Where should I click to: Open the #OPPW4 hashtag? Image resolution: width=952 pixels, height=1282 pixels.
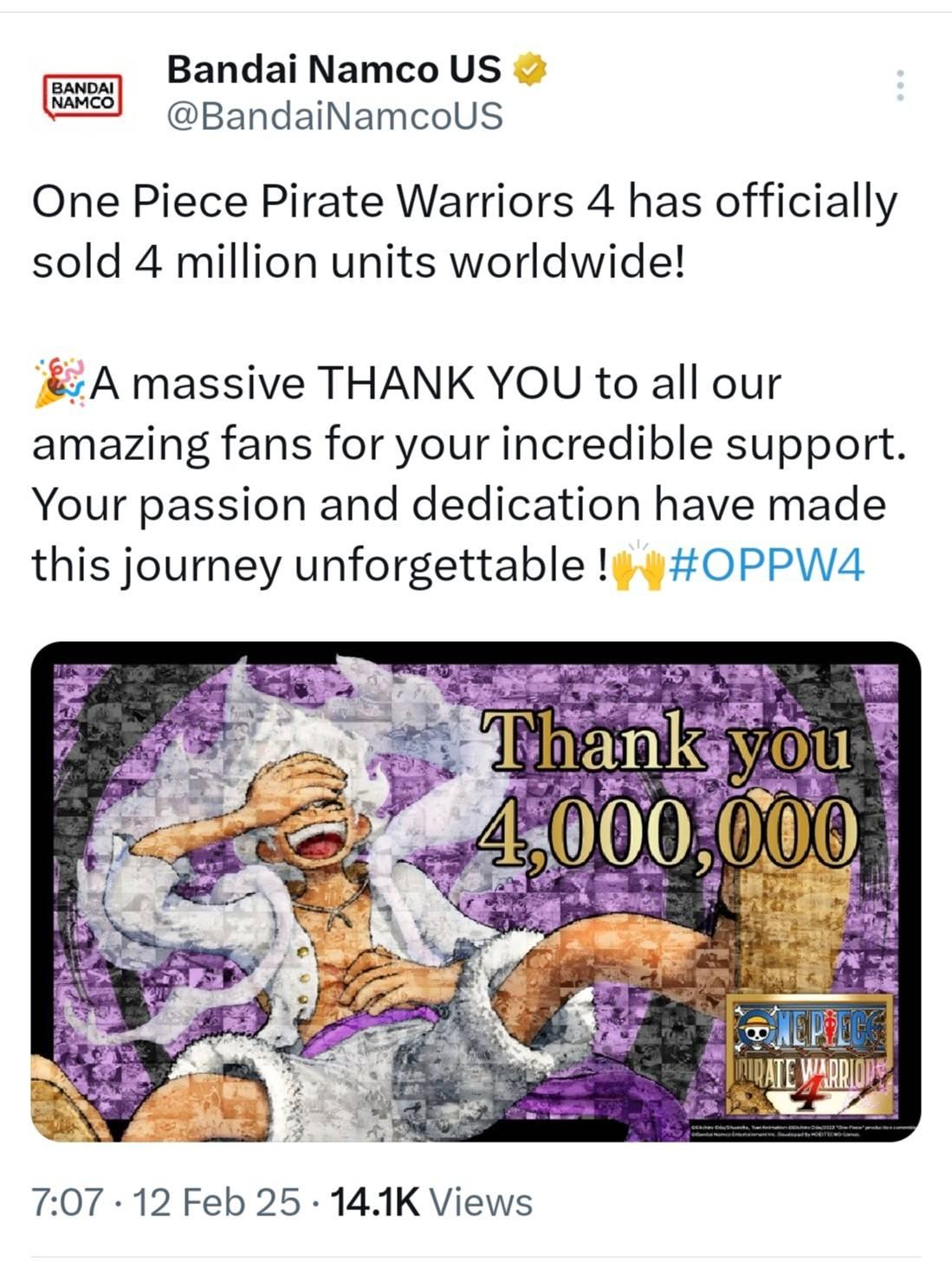tap(767, 566)
